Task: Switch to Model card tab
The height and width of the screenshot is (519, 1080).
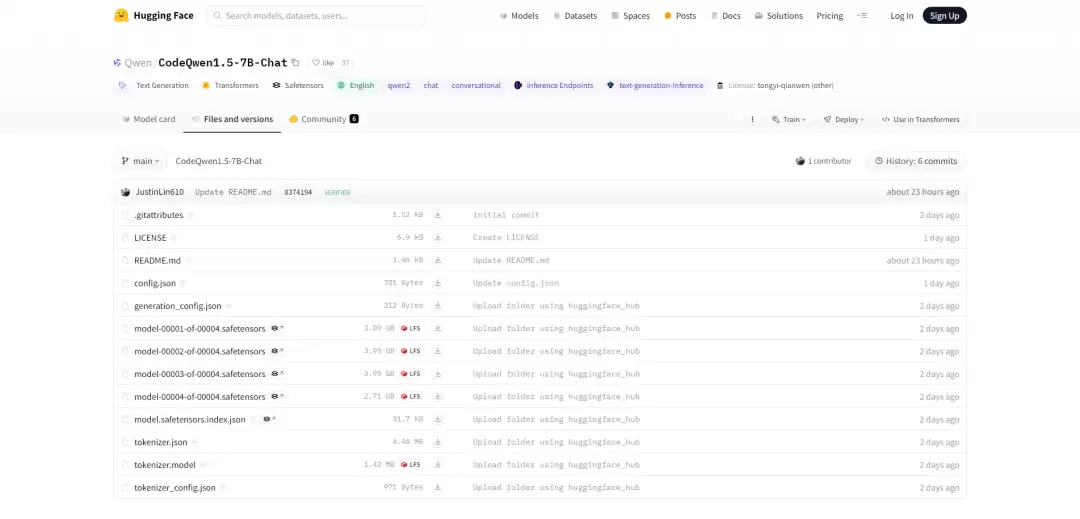Action: (x=149, y=120)
